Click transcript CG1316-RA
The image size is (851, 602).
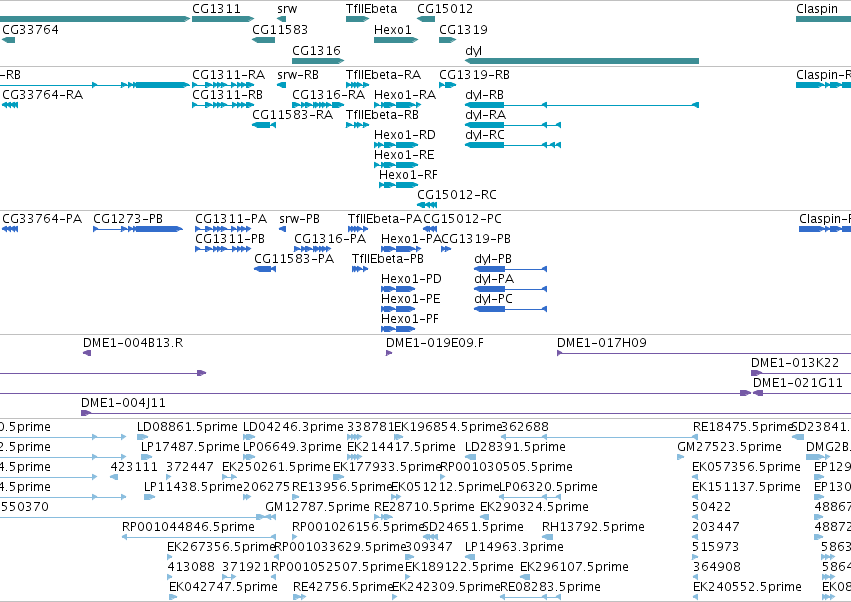tap(328, 94)
